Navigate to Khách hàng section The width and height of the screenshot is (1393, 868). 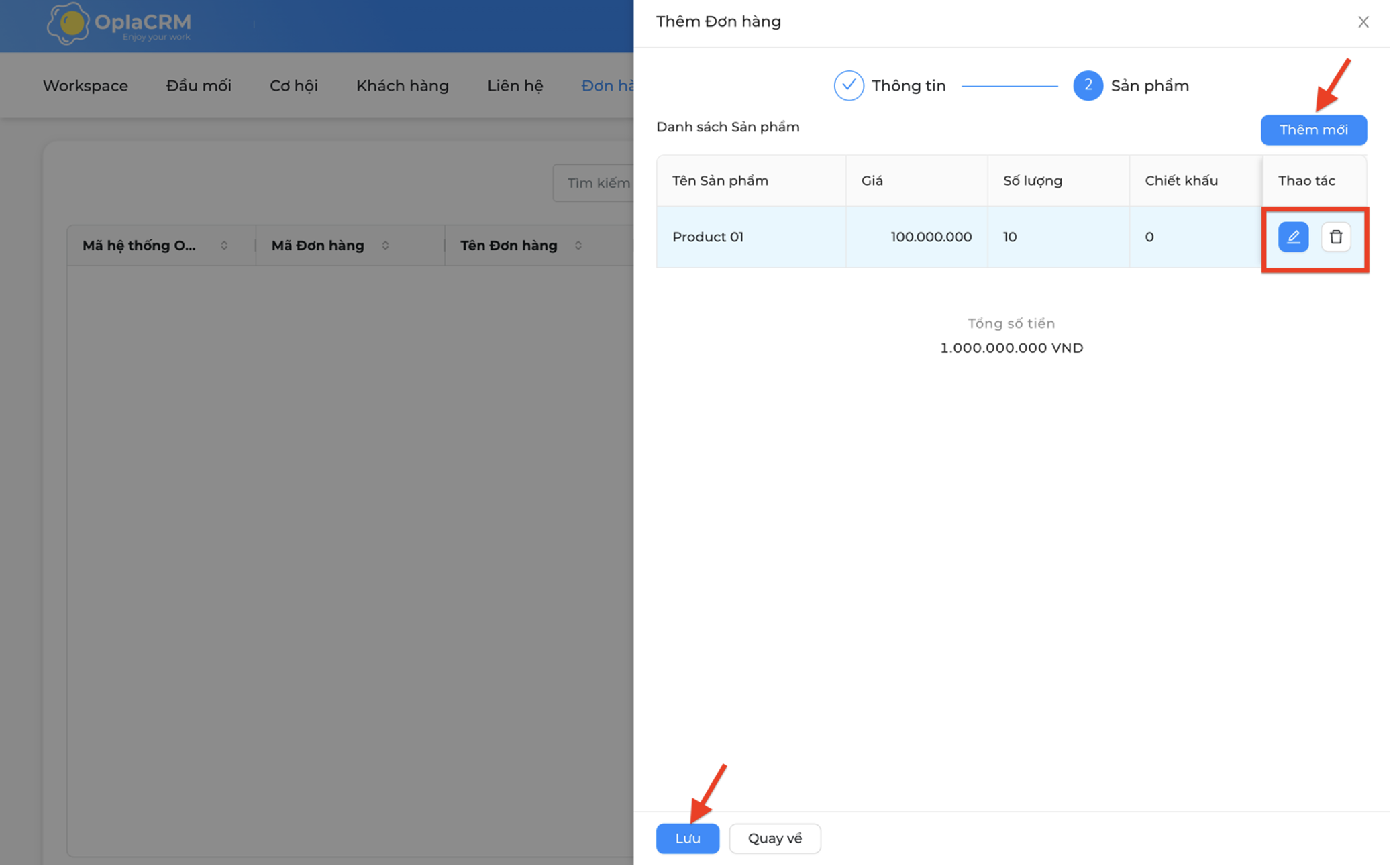click(403, 86)
